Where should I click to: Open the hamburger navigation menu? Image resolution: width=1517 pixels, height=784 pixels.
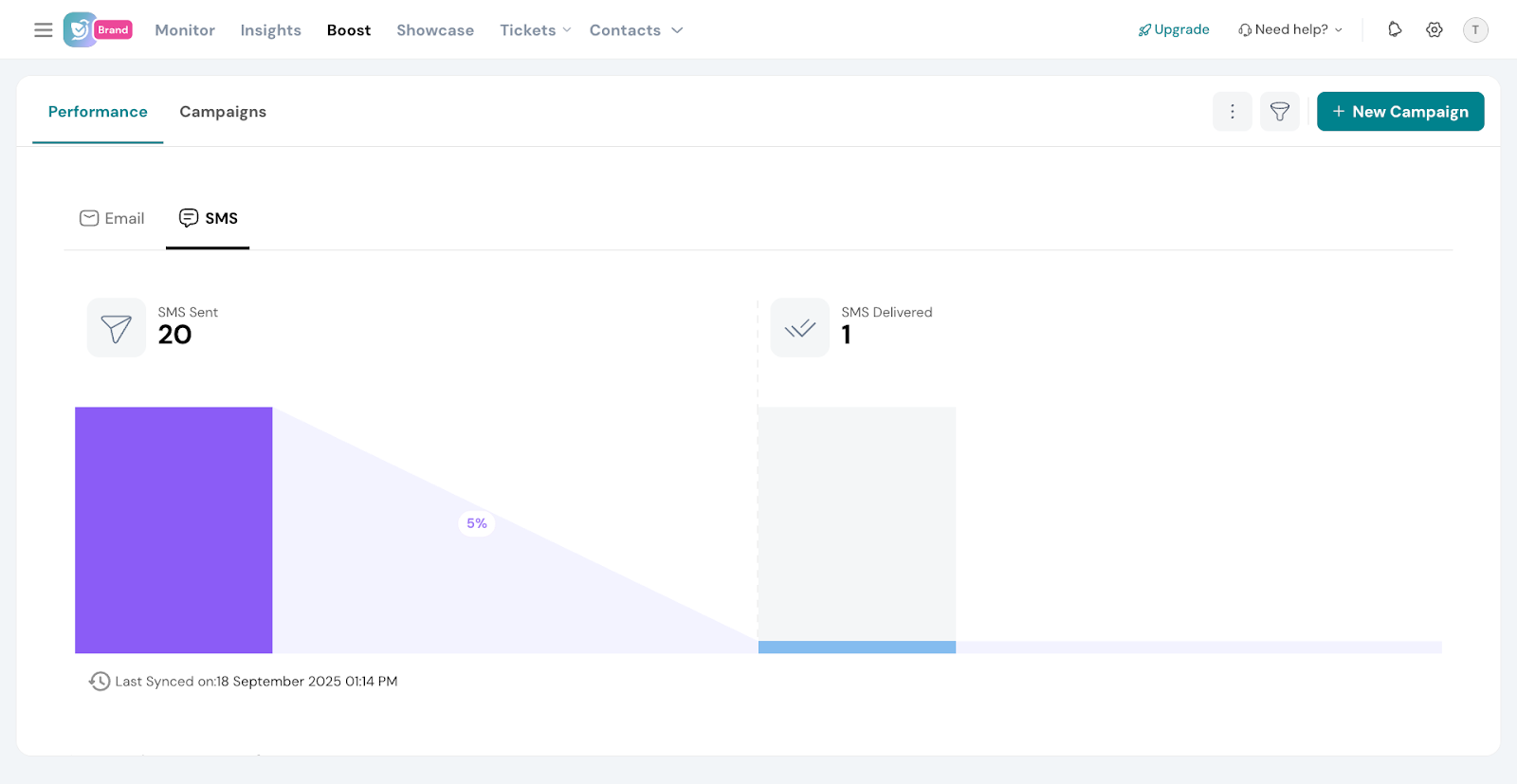coord(43,30)
